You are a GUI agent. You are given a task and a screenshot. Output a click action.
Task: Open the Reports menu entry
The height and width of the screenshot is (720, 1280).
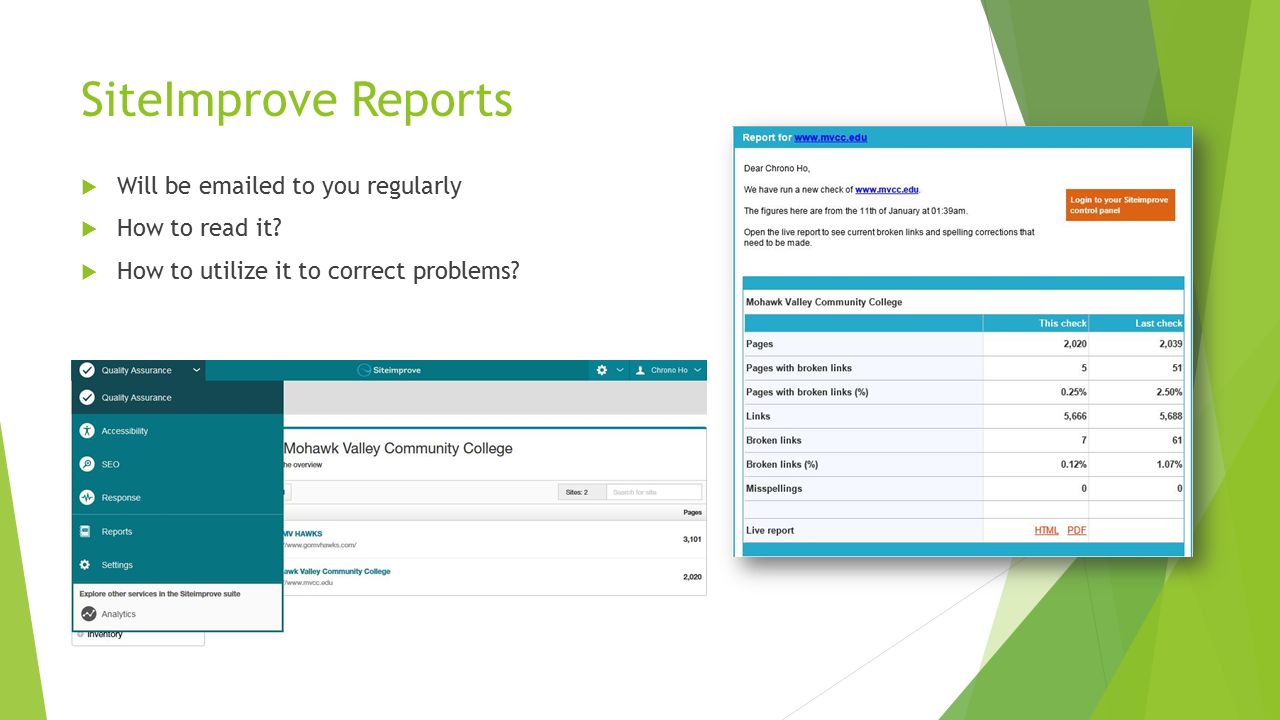click(178, 531)
